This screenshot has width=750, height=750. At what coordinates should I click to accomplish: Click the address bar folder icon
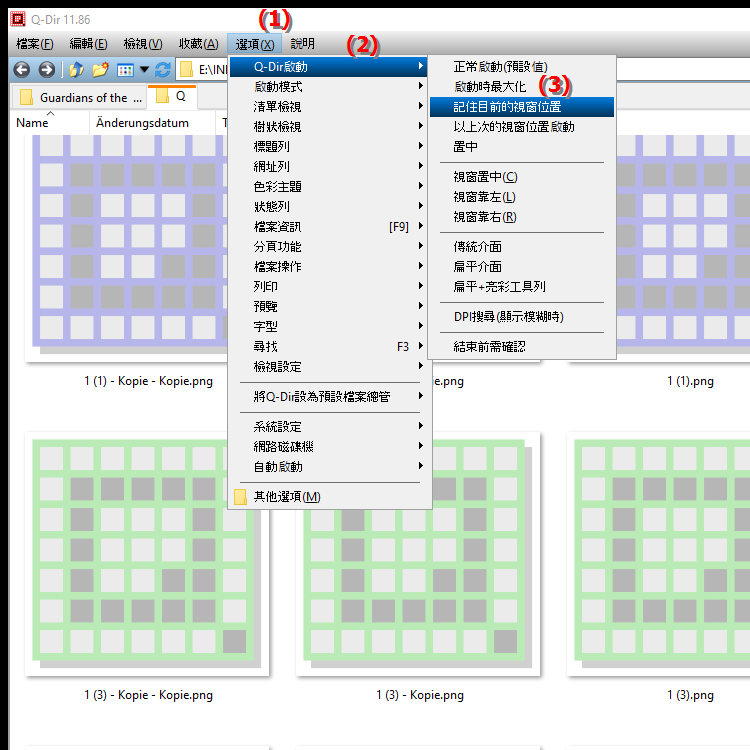click(186, 70)
